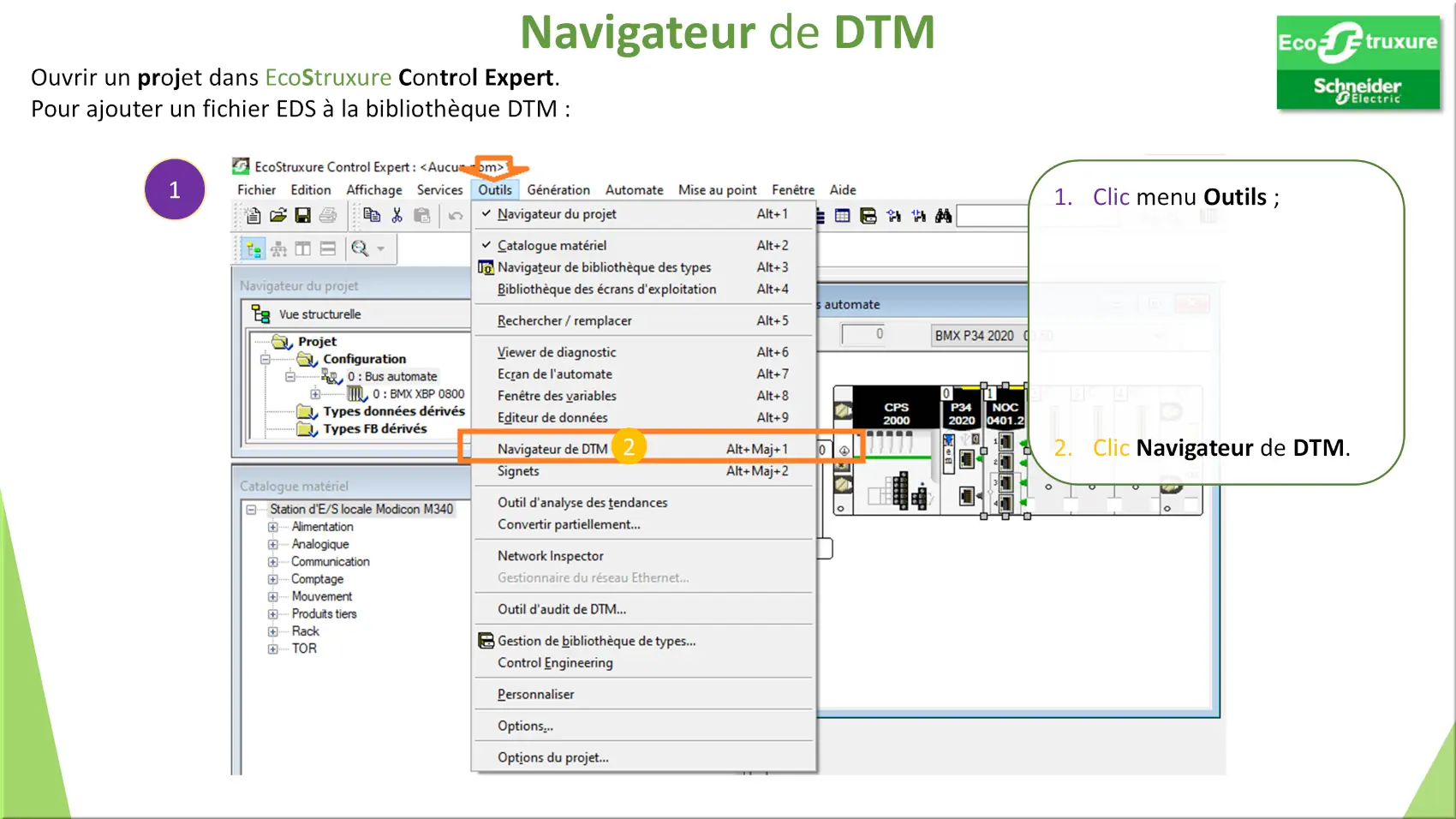Open the Mise au point menu
The image size is (1456, 819).
point(718,190)
